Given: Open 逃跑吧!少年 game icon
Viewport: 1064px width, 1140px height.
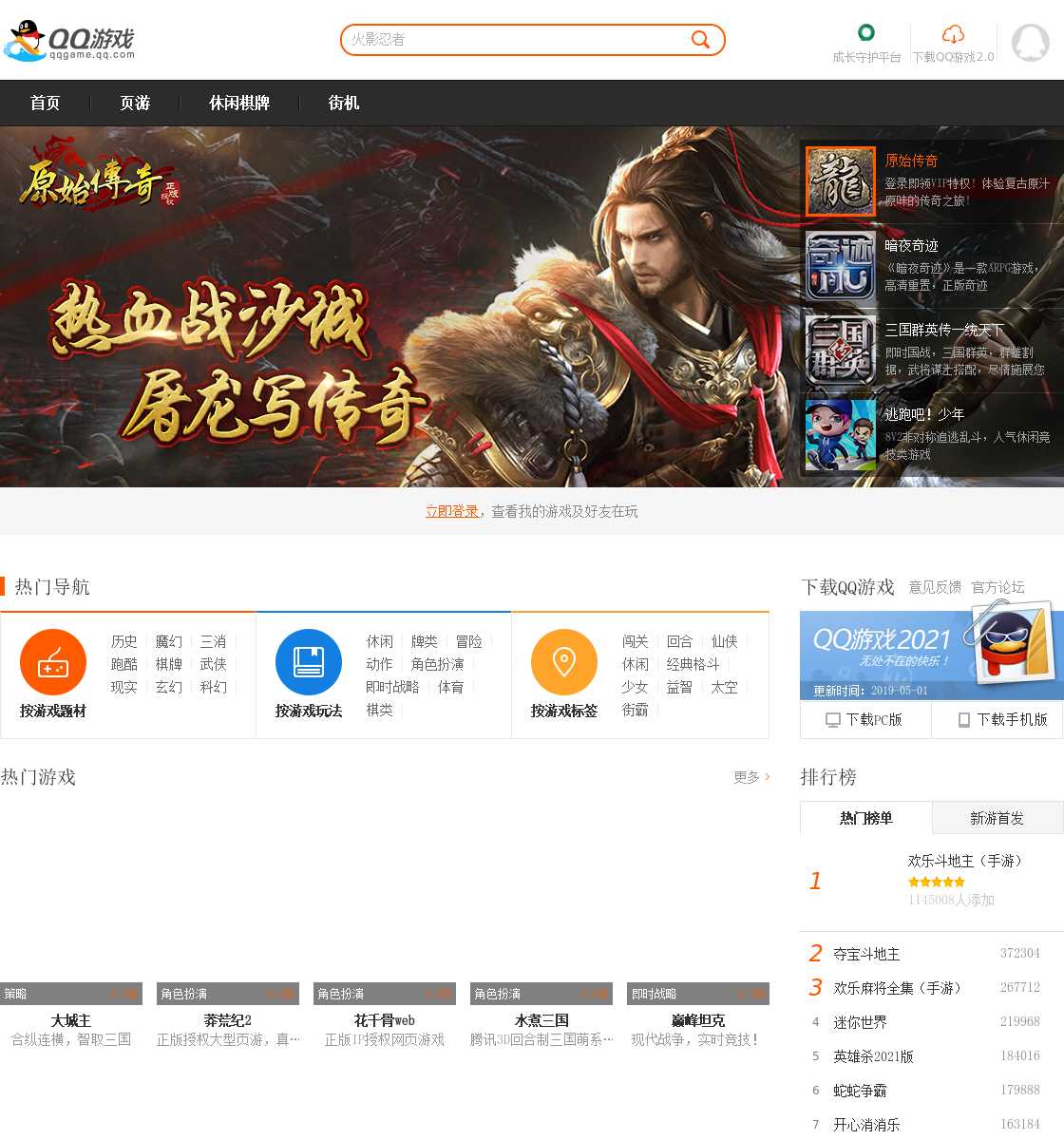Looking at the screenshot, I should coord(841,435).
